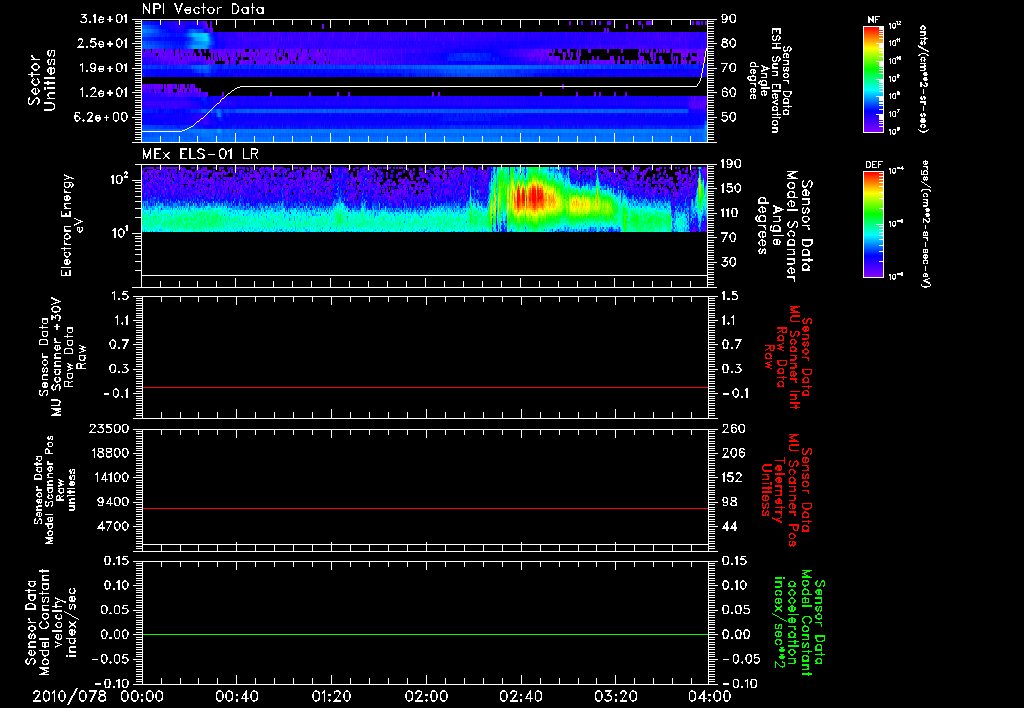Viewport: 1024px width, 708px height.
Task: Click the '00:40' time axis label
Action: [x=236, y=696]
